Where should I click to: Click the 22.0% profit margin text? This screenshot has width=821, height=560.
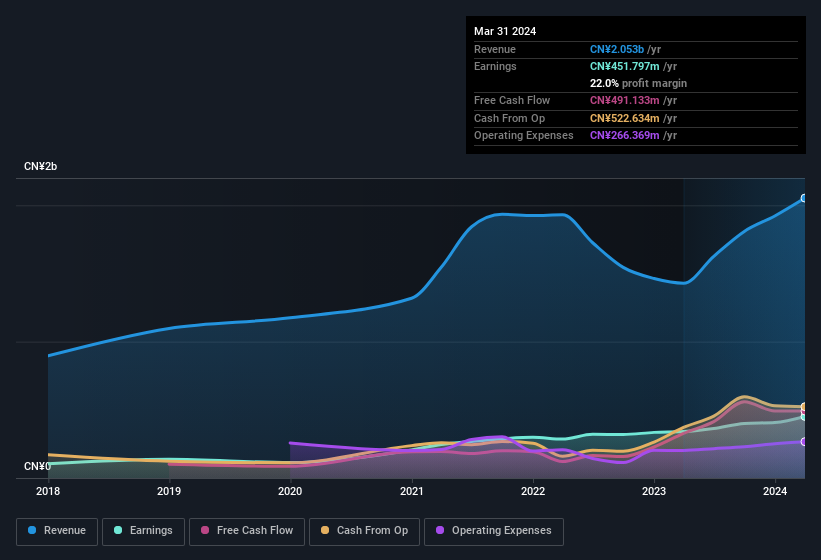[x=638, y=83]
